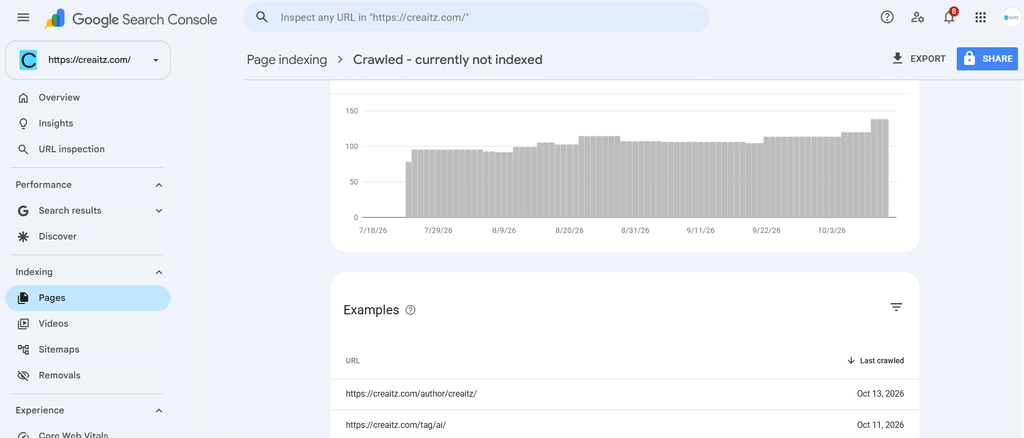Open the creaitz.com property selector dropdown
Screen dimensions: 1024x438
click(88, 60)
